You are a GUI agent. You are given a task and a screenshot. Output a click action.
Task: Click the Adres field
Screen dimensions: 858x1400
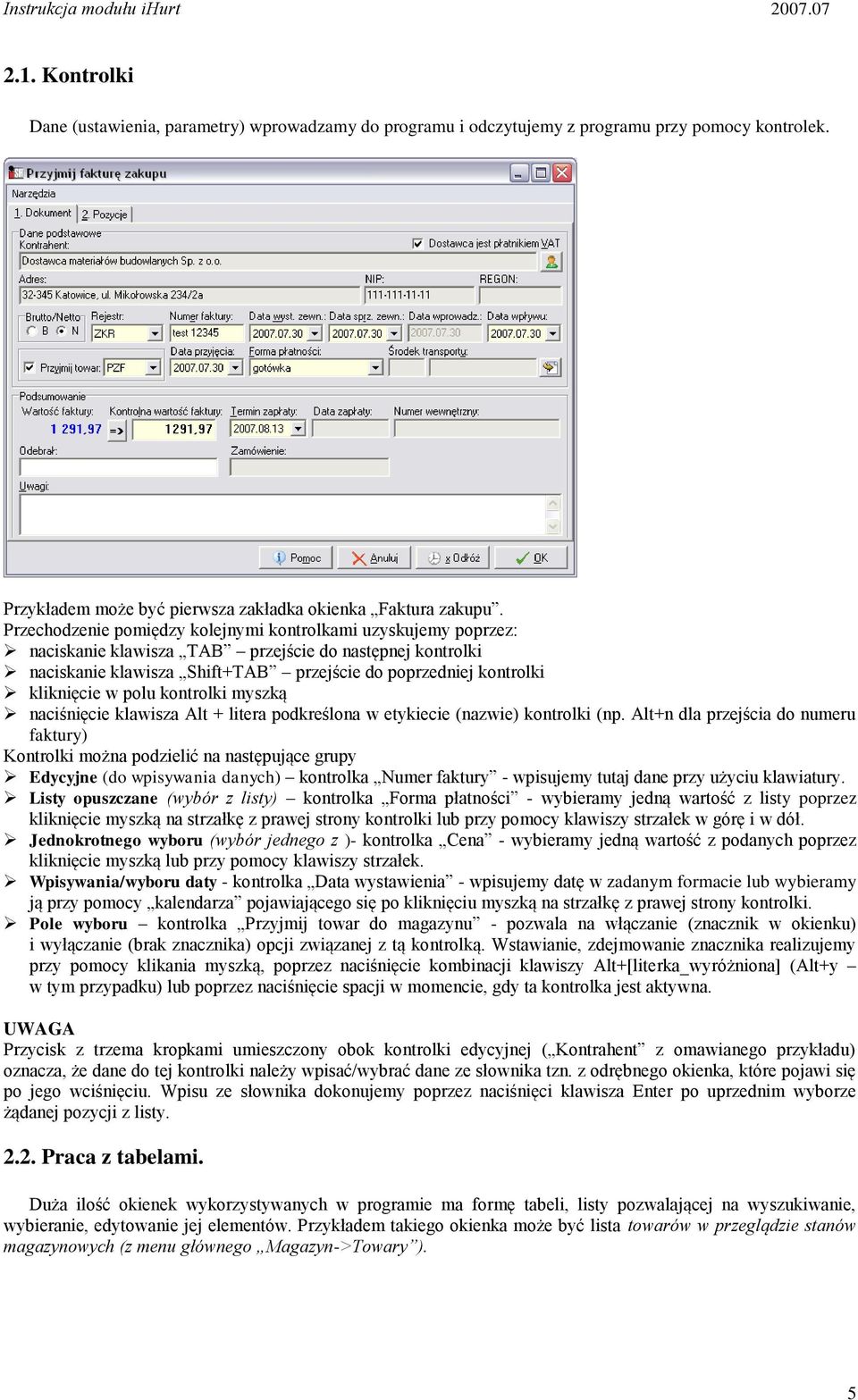(x=189, y=295)
